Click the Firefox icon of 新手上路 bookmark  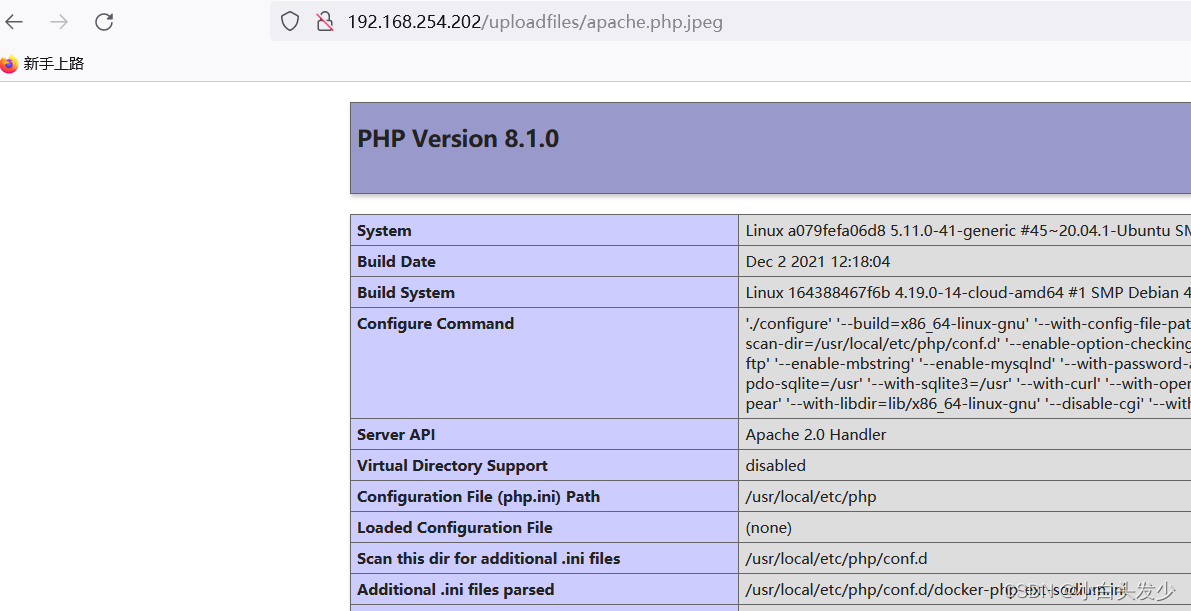(9, 64)
